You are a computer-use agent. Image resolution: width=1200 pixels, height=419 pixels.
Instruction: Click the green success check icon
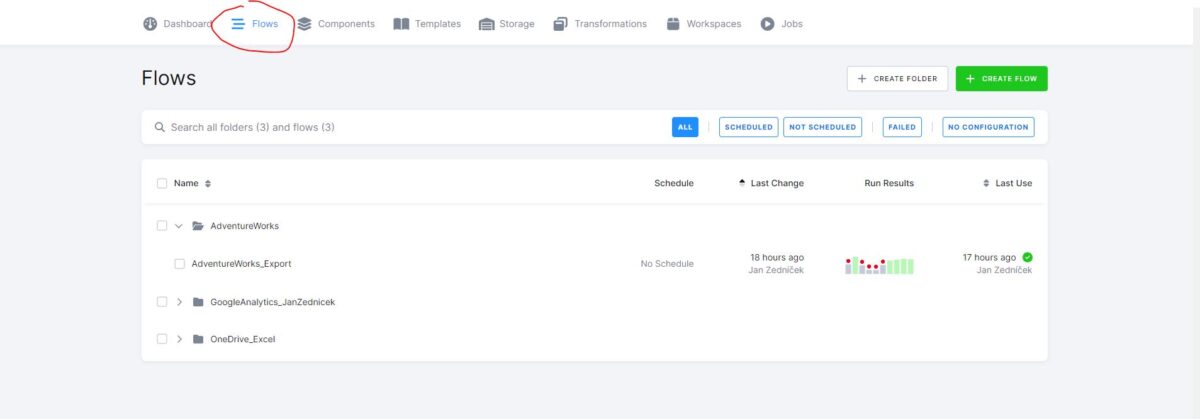click(1028, 257)
